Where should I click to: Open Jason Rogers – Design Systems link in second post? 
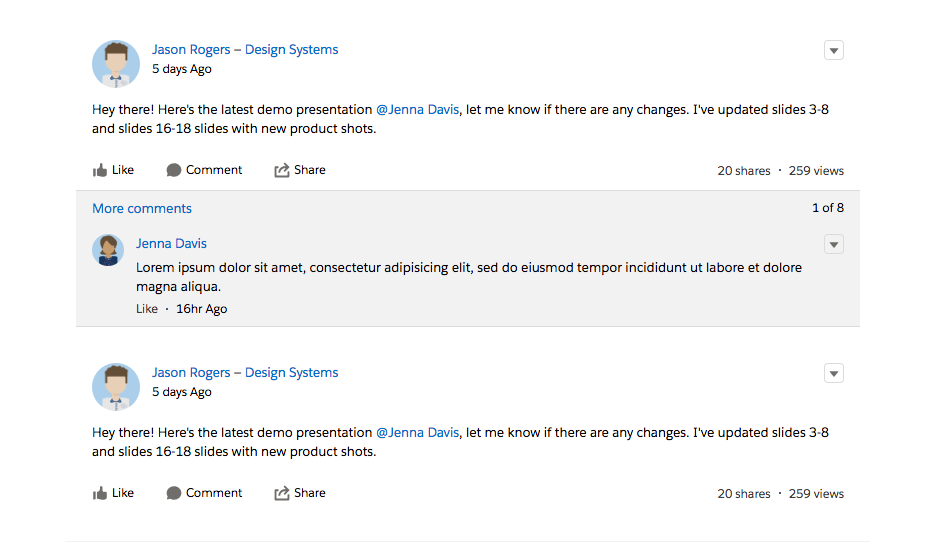[245, 373]
